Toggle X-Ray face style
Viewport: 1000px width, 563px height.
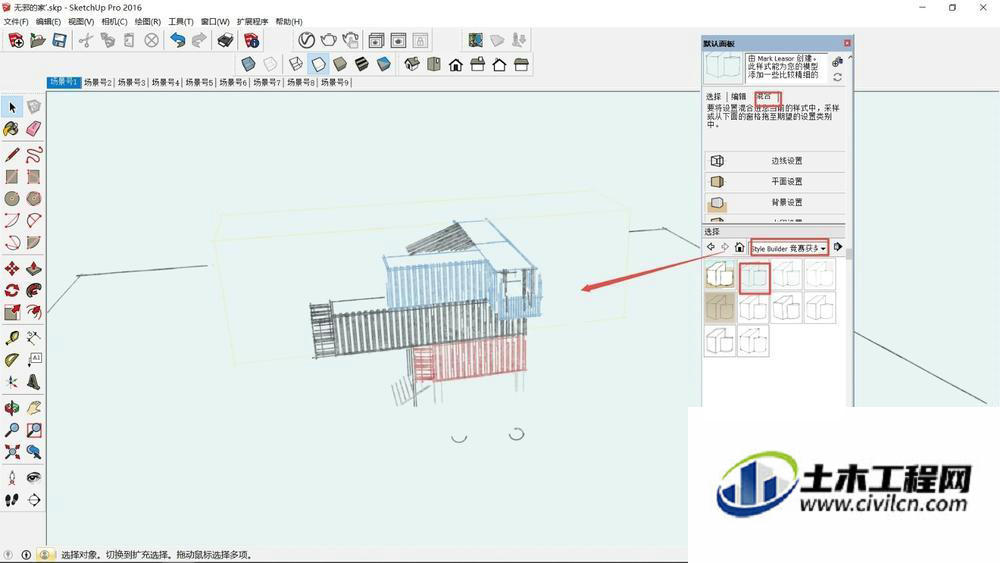[x=248, y=64]
